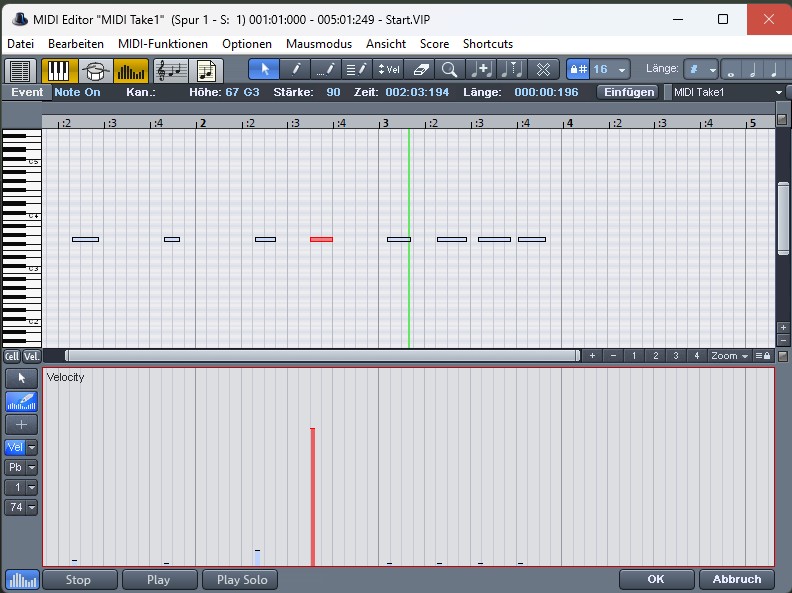This screenshot has height=593, width=792.
Task: Toggle the snap grid lock button
Action: coord(578,69)
